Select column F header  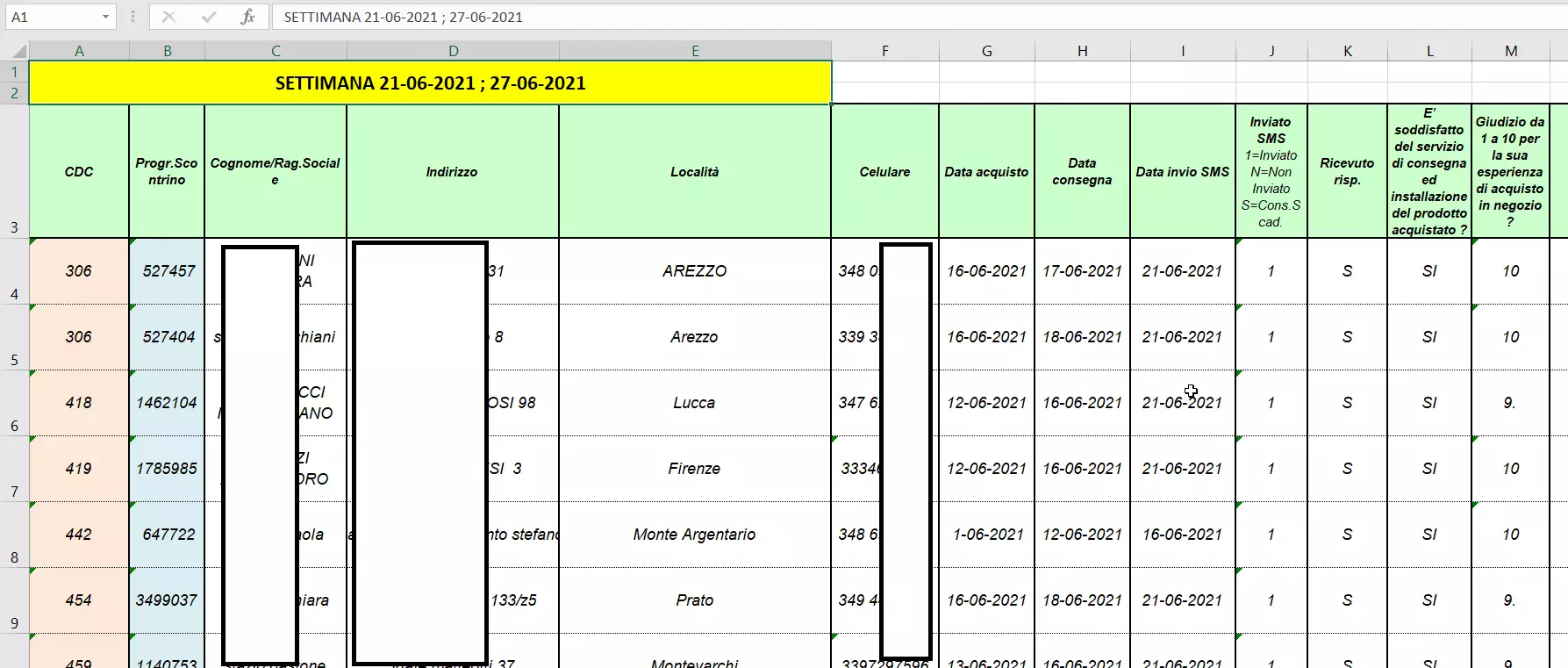tap(884, 51)
